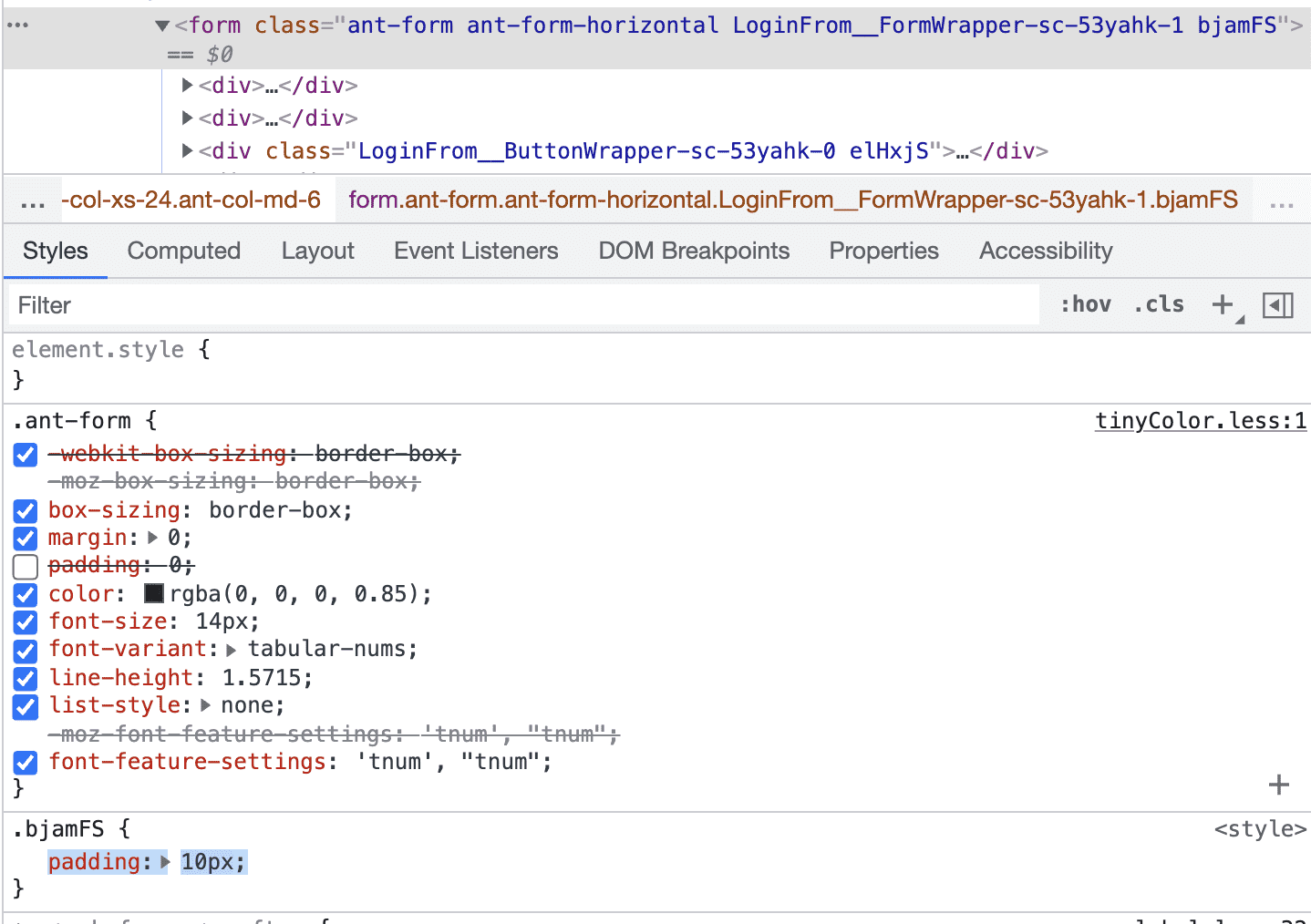Disable the line-height property checkbox
Screen dimensions: 1311x924
(26, 678)
